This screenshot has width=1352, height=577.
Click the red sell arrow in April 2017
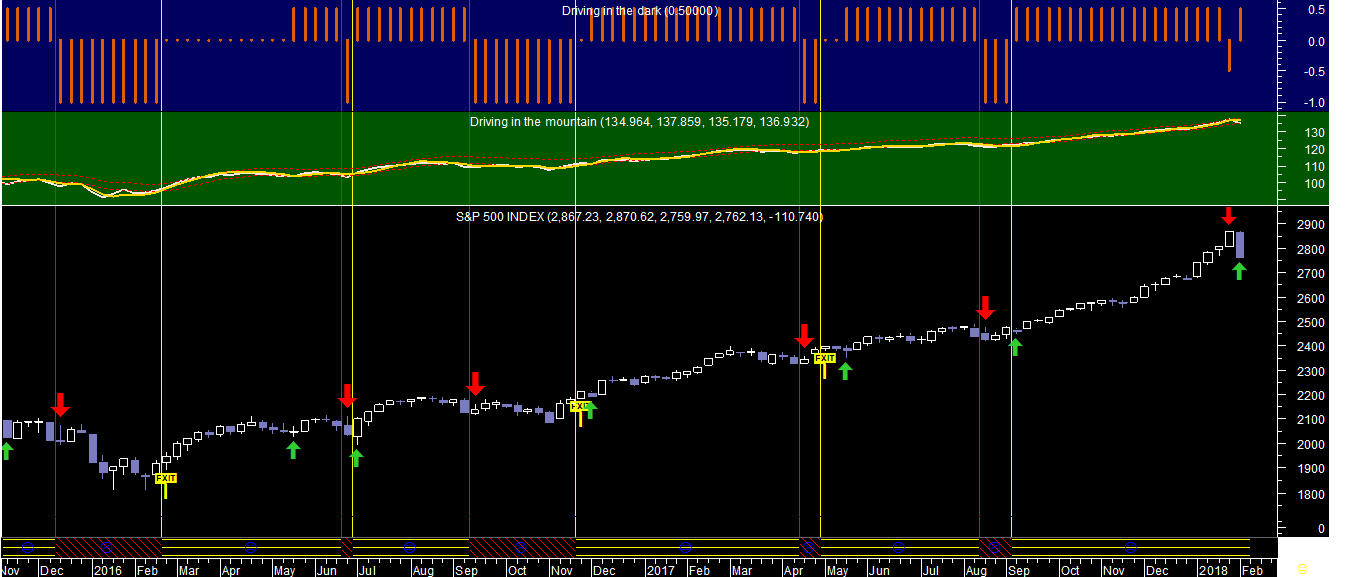[803, 336]
